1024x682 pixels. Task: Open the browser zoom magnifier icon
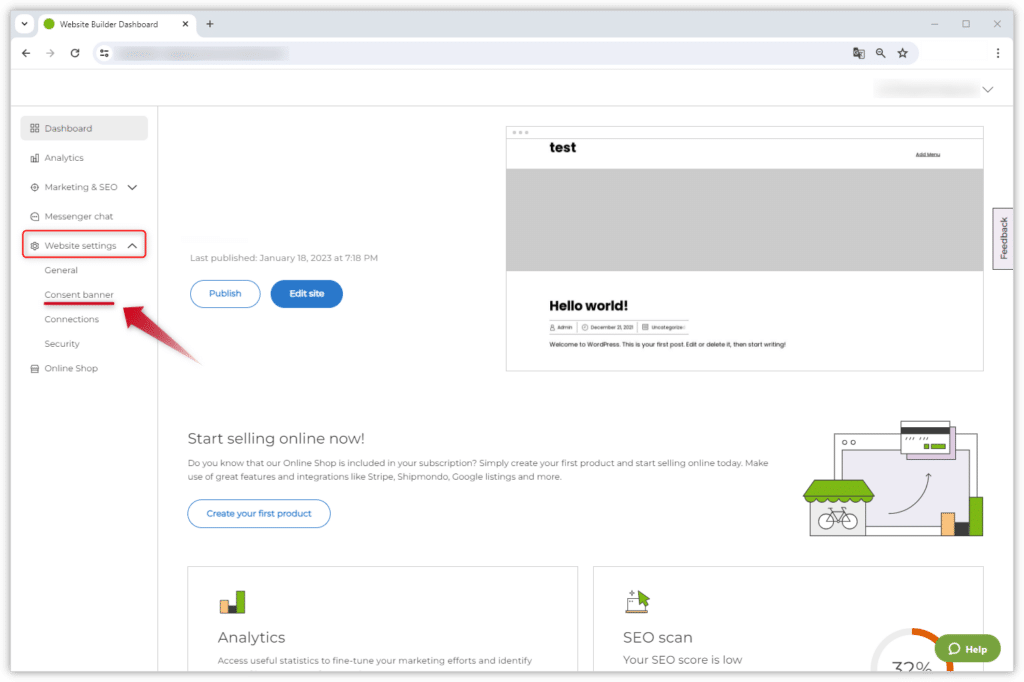pyautogui.click(x=880, y=53)
